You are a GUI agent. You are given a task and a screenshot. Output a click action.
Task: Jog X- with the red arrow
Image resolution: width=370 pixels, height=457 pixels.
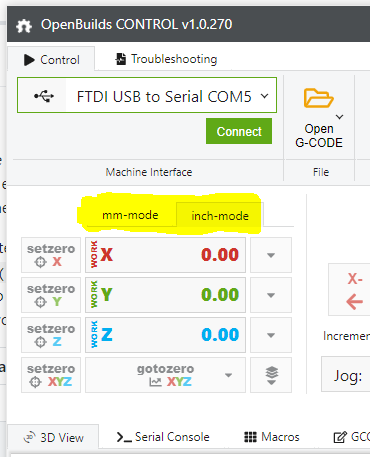[350, 289]
